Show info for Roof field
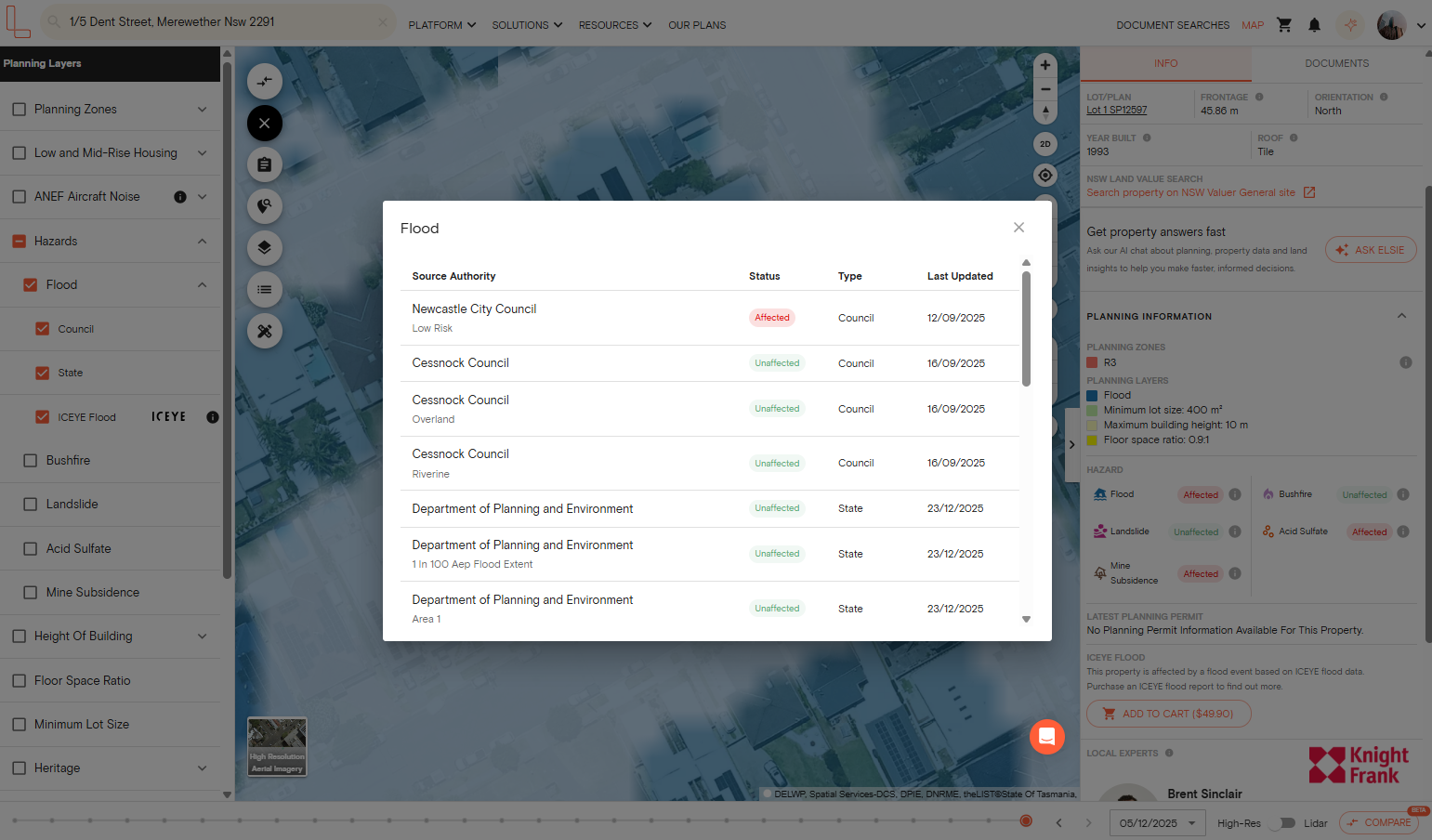1432x840 pixels. (1294, 138)
